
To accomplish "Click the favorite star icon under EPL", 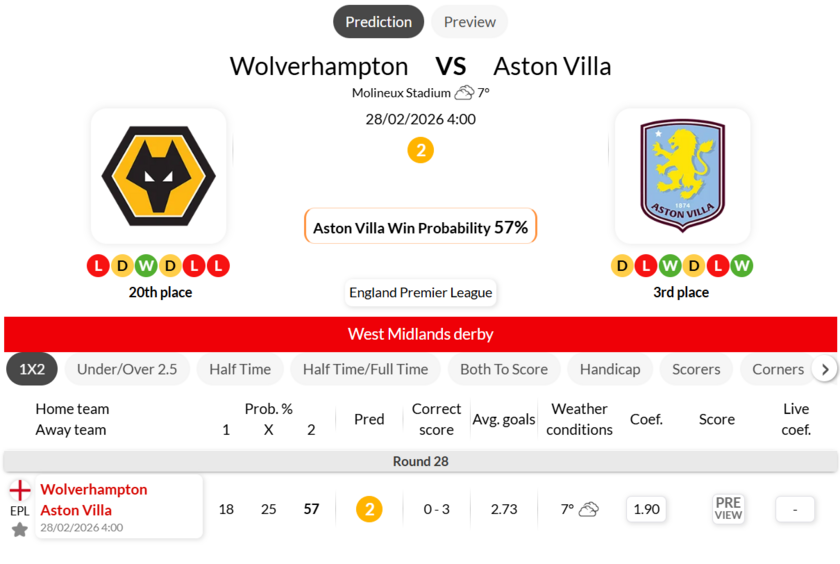I will coord(20,529).
